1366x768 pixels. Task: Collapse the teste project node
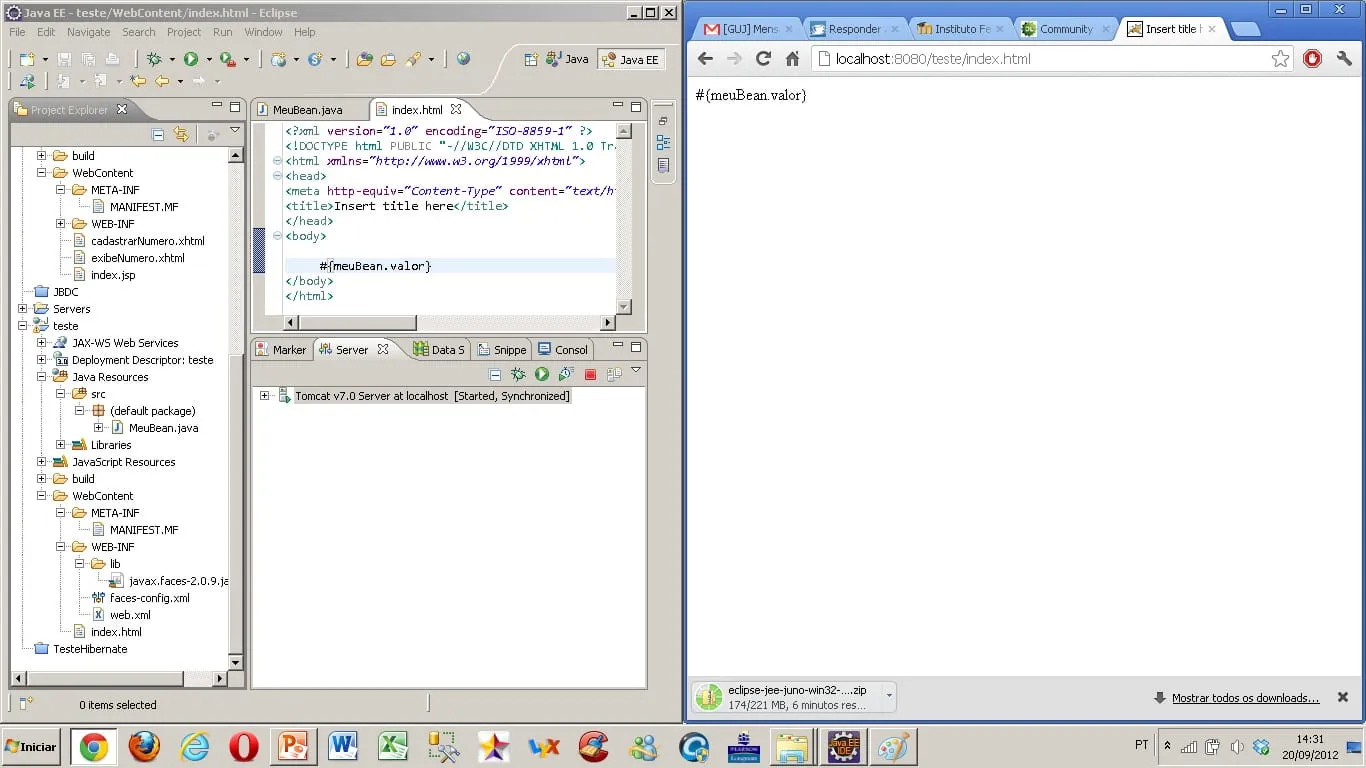click(23, 326)
